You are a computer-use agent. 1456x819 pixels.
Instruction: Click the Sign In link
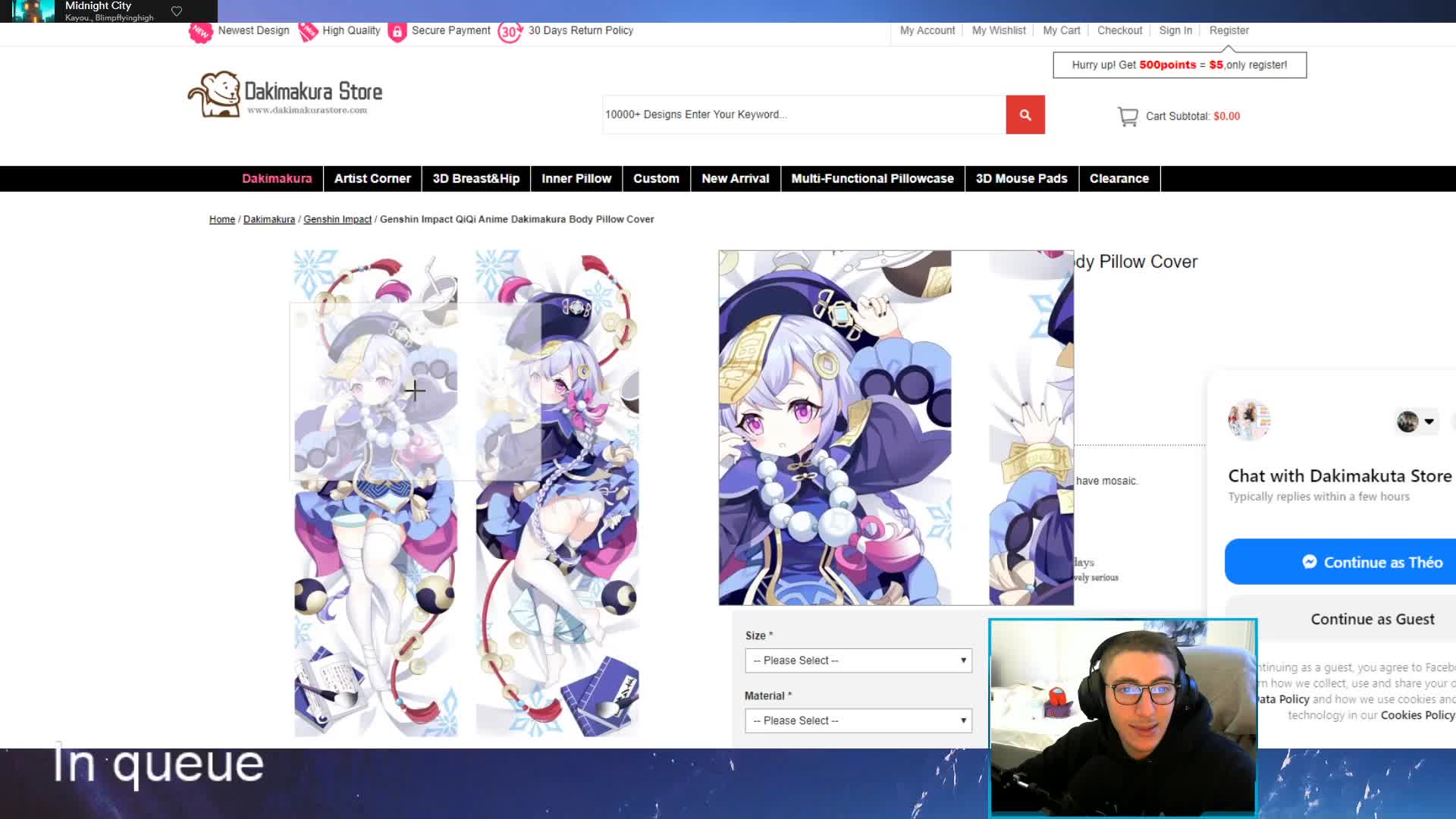click(1175, 30)
